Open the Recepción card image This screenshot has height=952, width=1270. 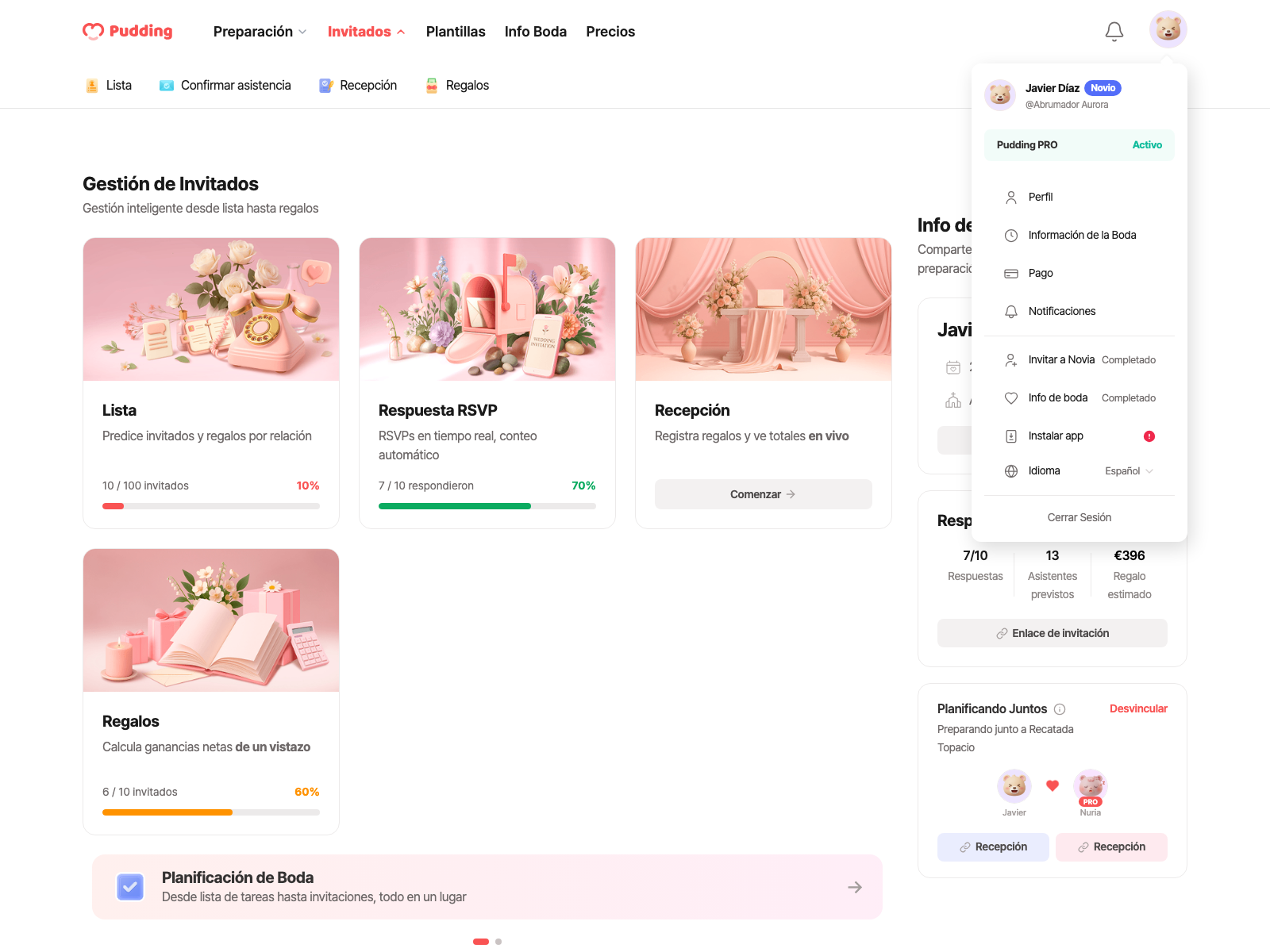tap(764, 309)
